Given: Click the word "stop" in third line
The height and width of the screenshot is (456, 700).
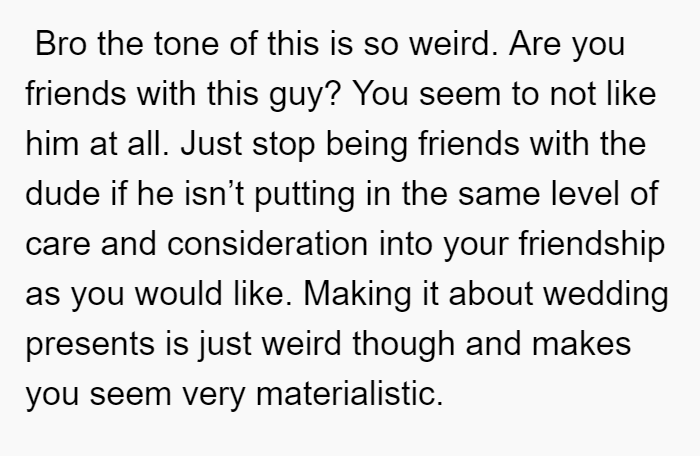Looking at the screenshot, I should (284, 146).
